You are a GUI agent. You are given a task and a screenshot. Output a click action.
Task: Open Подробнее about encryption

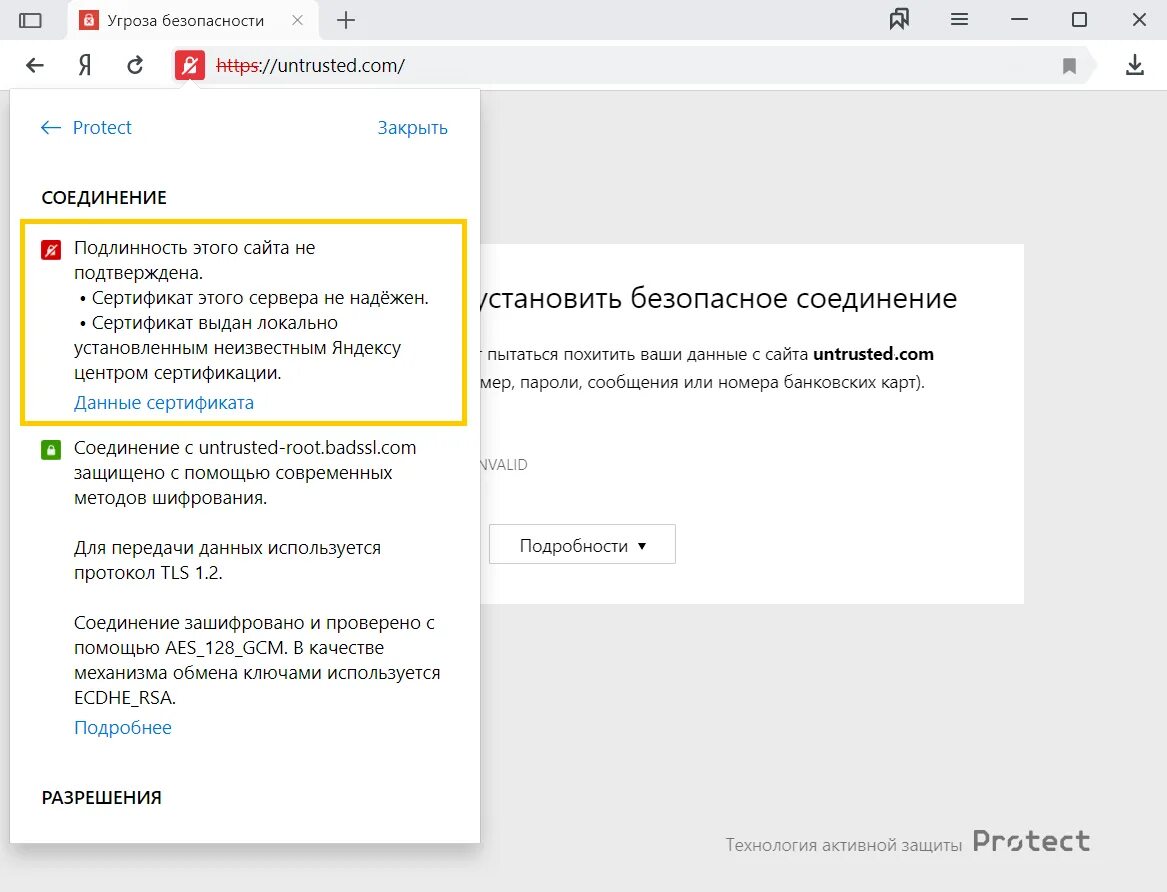point(123,728)
